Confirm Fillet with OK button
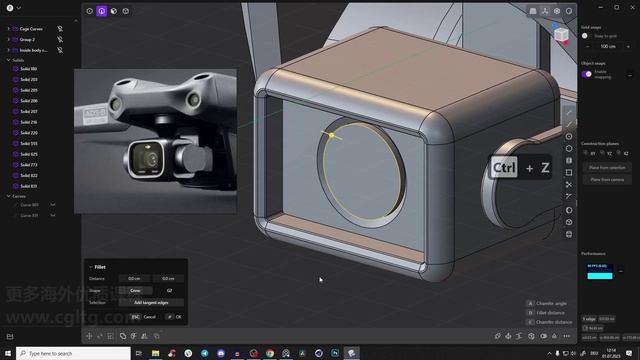This screenshot has height=360, width=640. 174,317
